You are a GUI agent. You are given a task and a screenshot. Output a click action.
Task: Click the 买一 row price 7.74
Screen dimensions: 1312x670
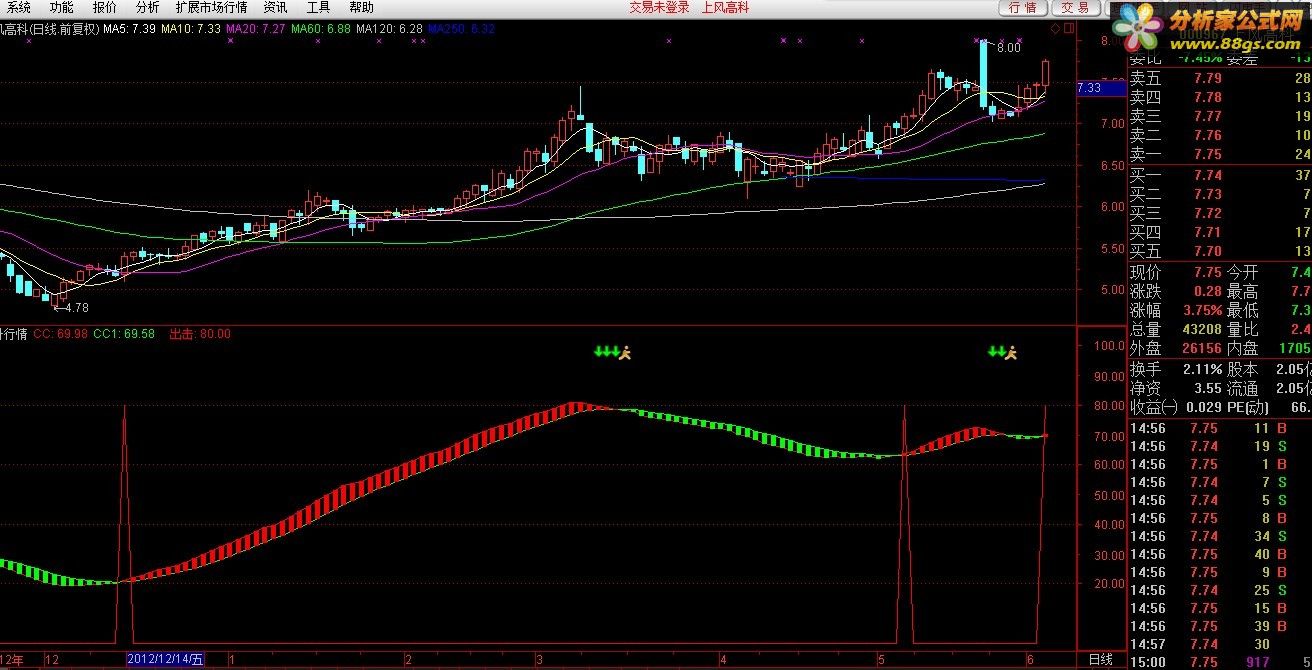(x=1207, y=175)
